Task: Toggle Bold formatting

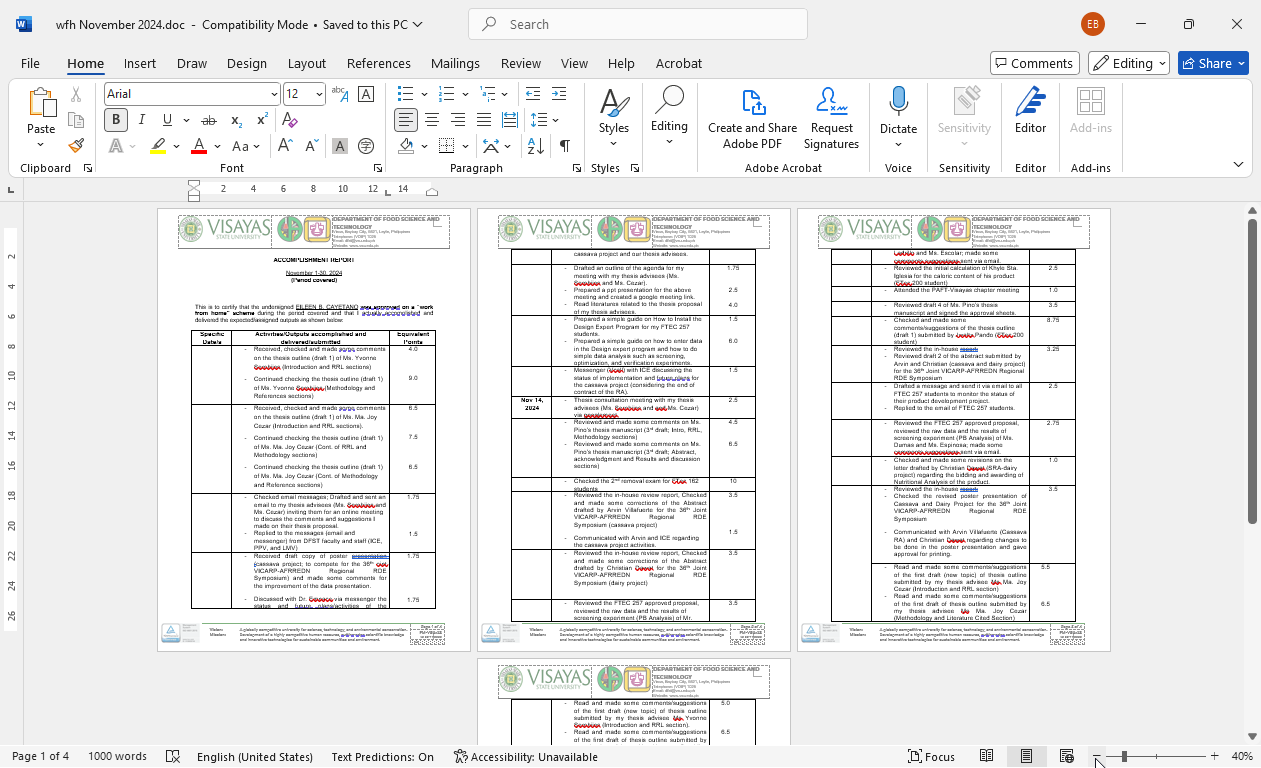Action: (116, 120)
